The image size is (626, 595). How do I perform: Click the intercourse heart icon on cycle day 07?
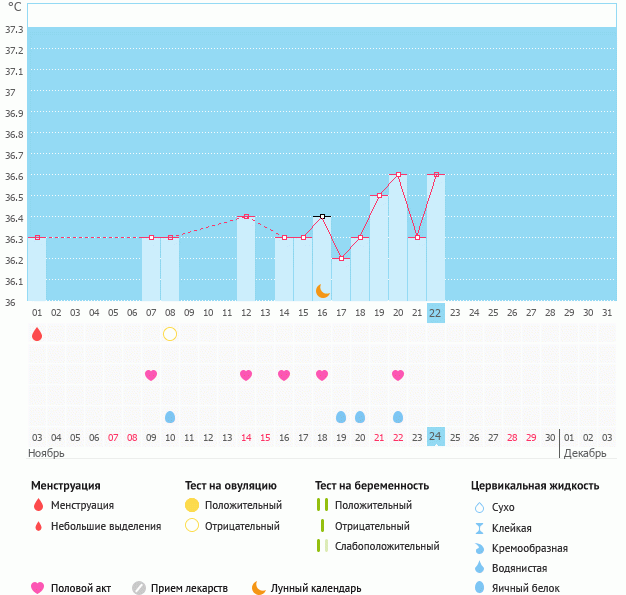[151, 375]
